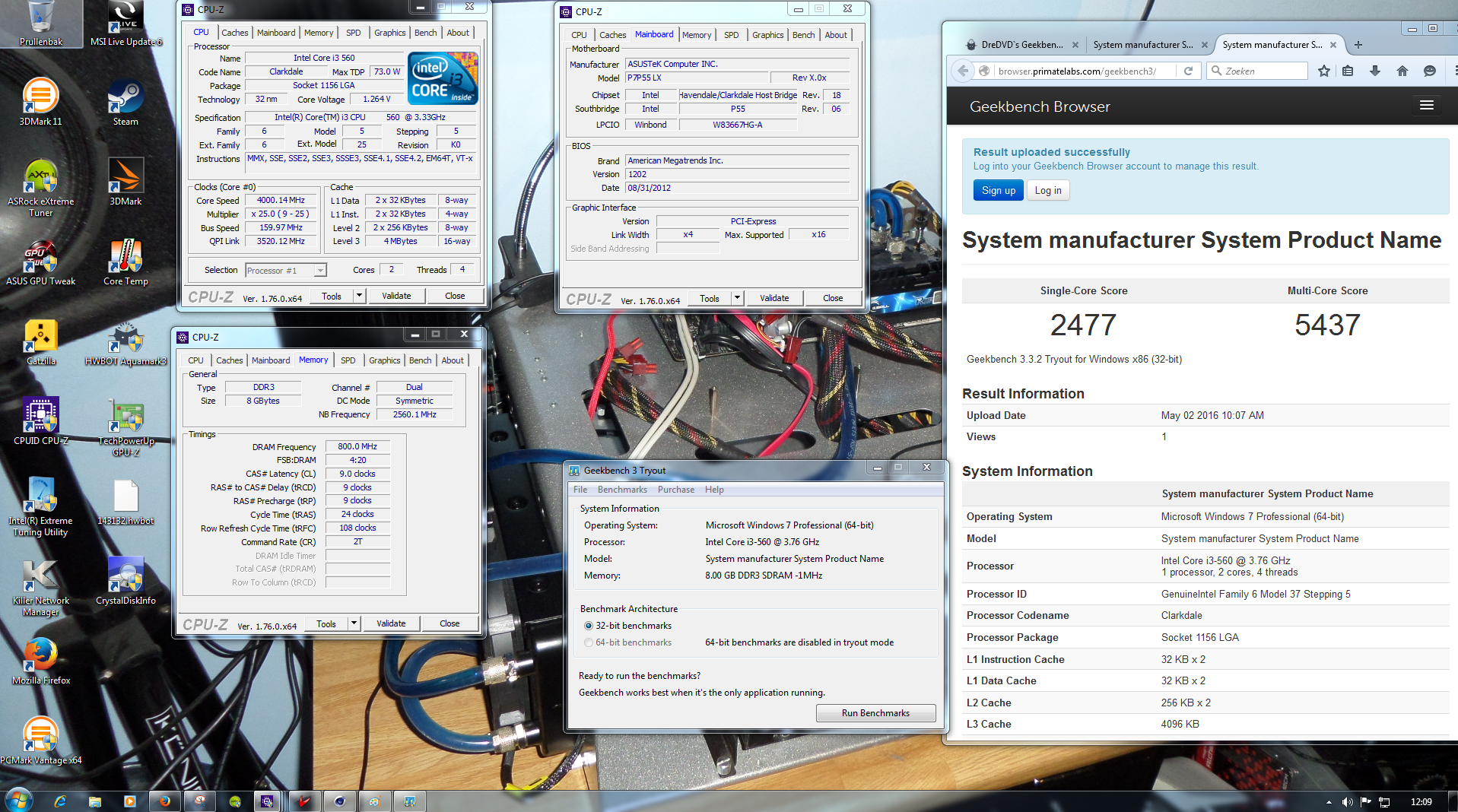
Task: Open the Windows Start button
Action: tap(18, 800)
